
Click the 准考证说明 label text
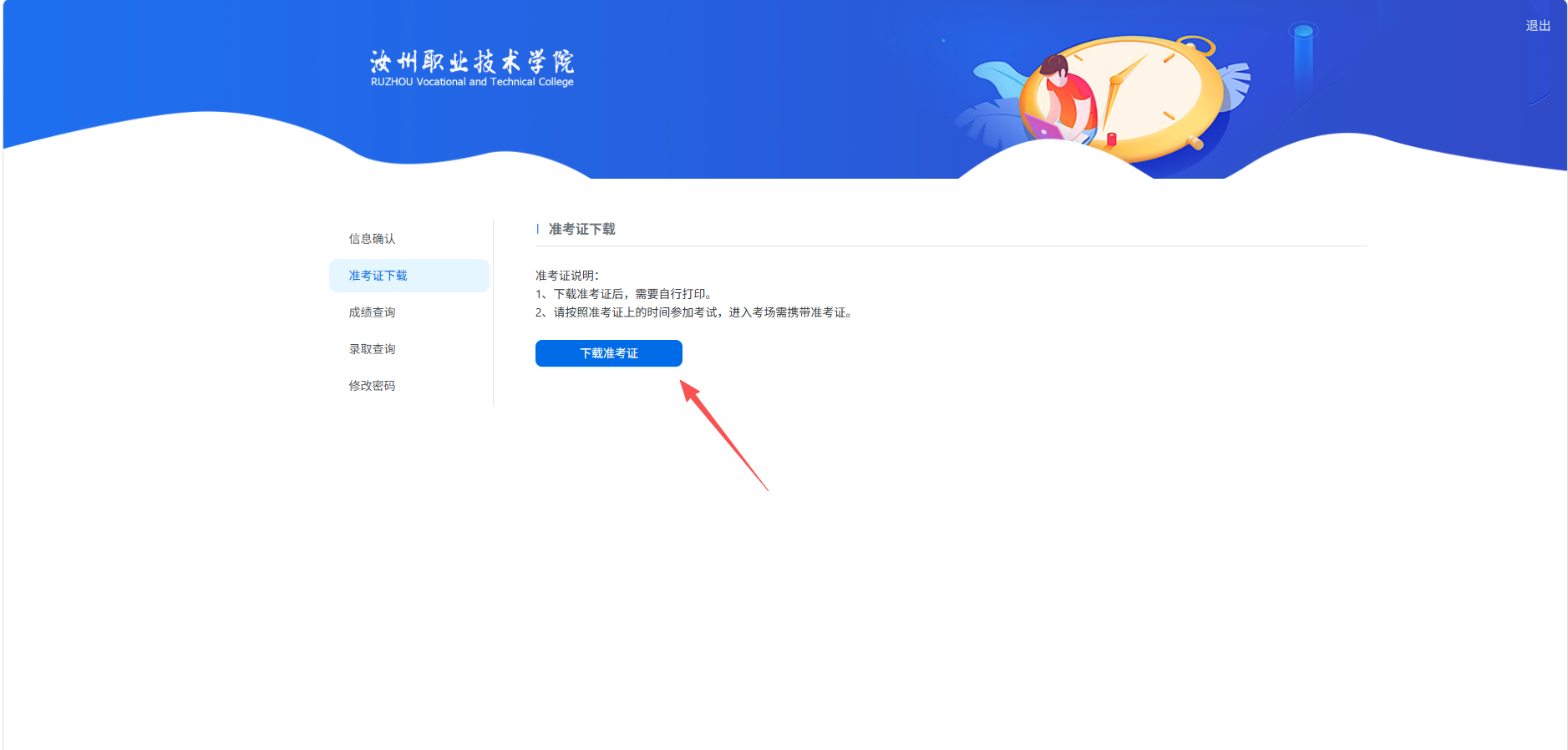[567, 276]
